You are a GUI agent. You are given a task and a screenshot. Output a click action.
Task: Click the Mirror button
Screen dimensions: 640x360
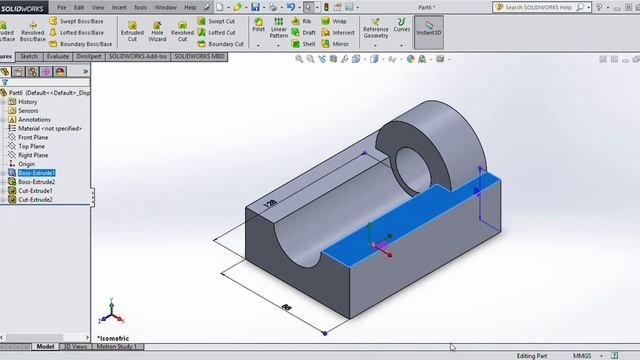tap(335, 44)
